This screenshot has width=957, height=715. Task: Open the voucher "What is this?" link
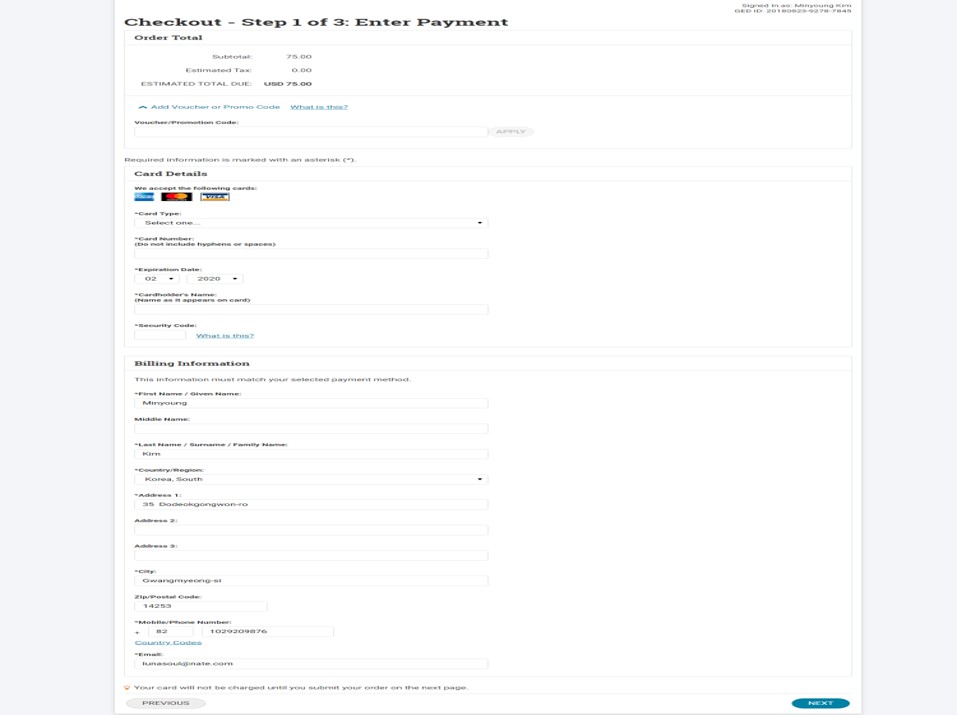click(x=319, y=107)
